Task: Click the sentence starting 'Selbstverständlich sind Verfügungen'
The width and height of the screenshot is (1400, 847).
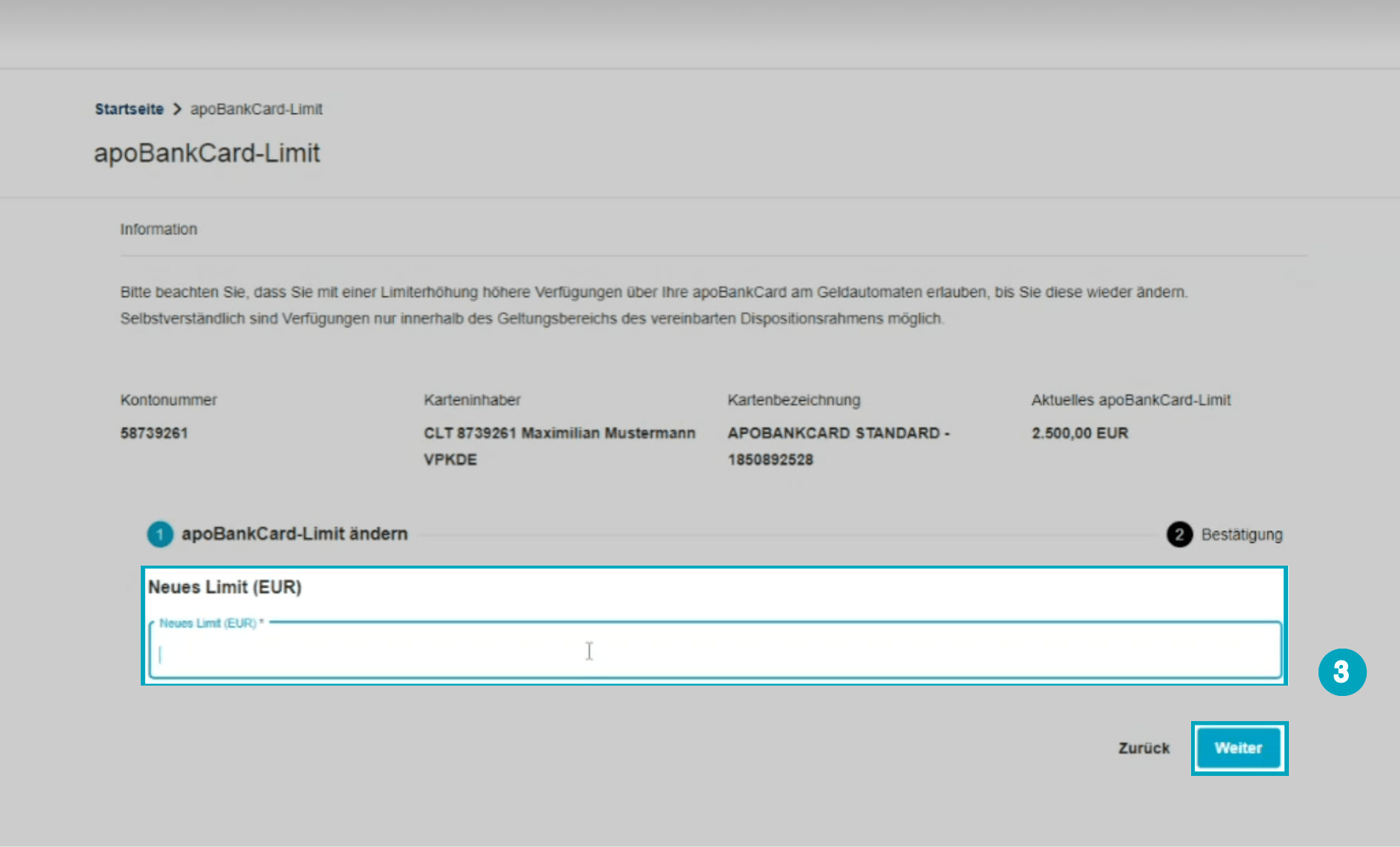Action: coord(532,319)
